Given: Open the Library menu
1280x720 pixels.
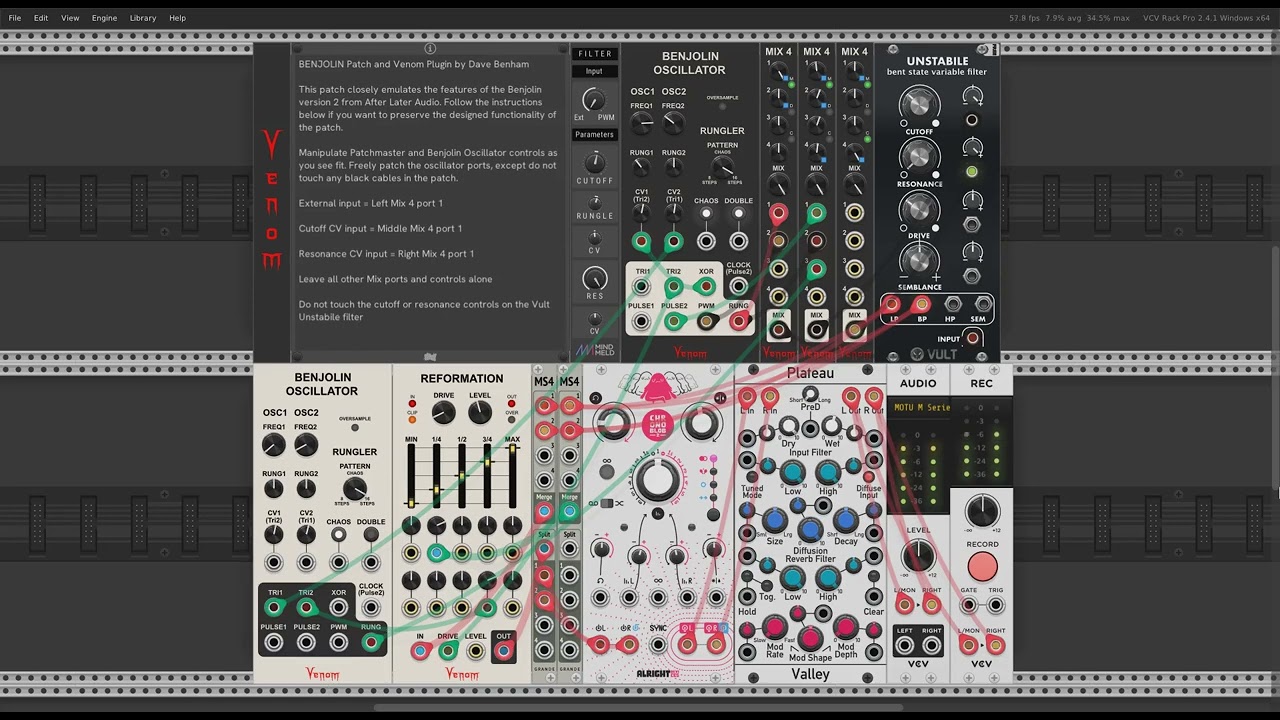Looking at the screenshot, I should tap(143, 18).
